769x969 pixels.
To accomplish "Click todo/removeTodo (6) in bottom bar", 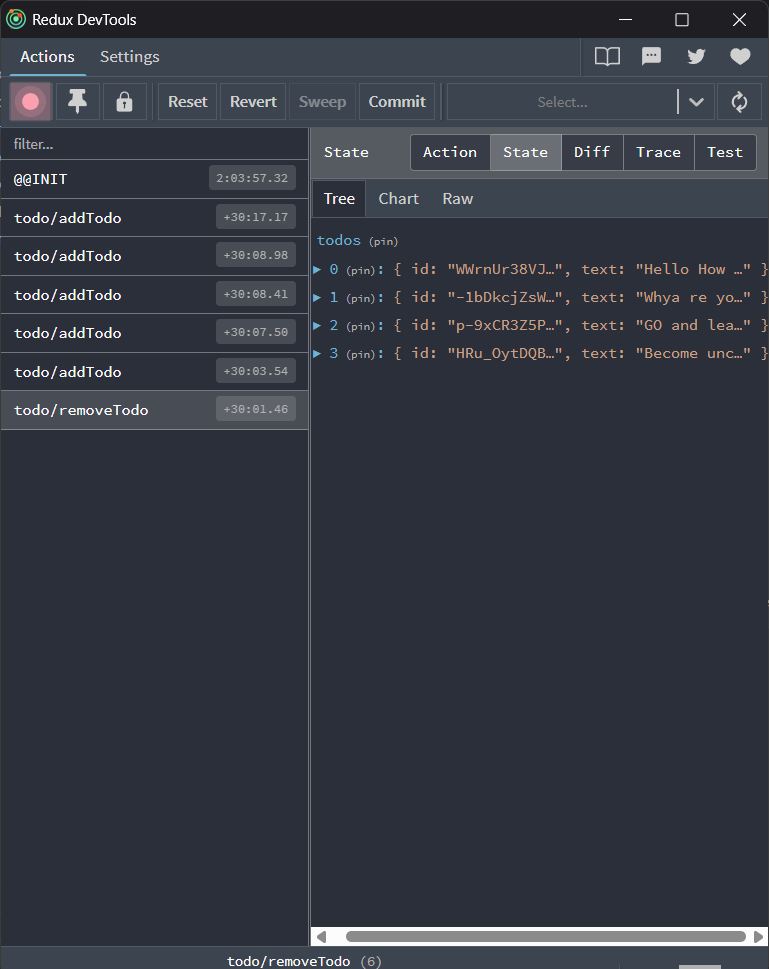I will click(x=304, y=962).
